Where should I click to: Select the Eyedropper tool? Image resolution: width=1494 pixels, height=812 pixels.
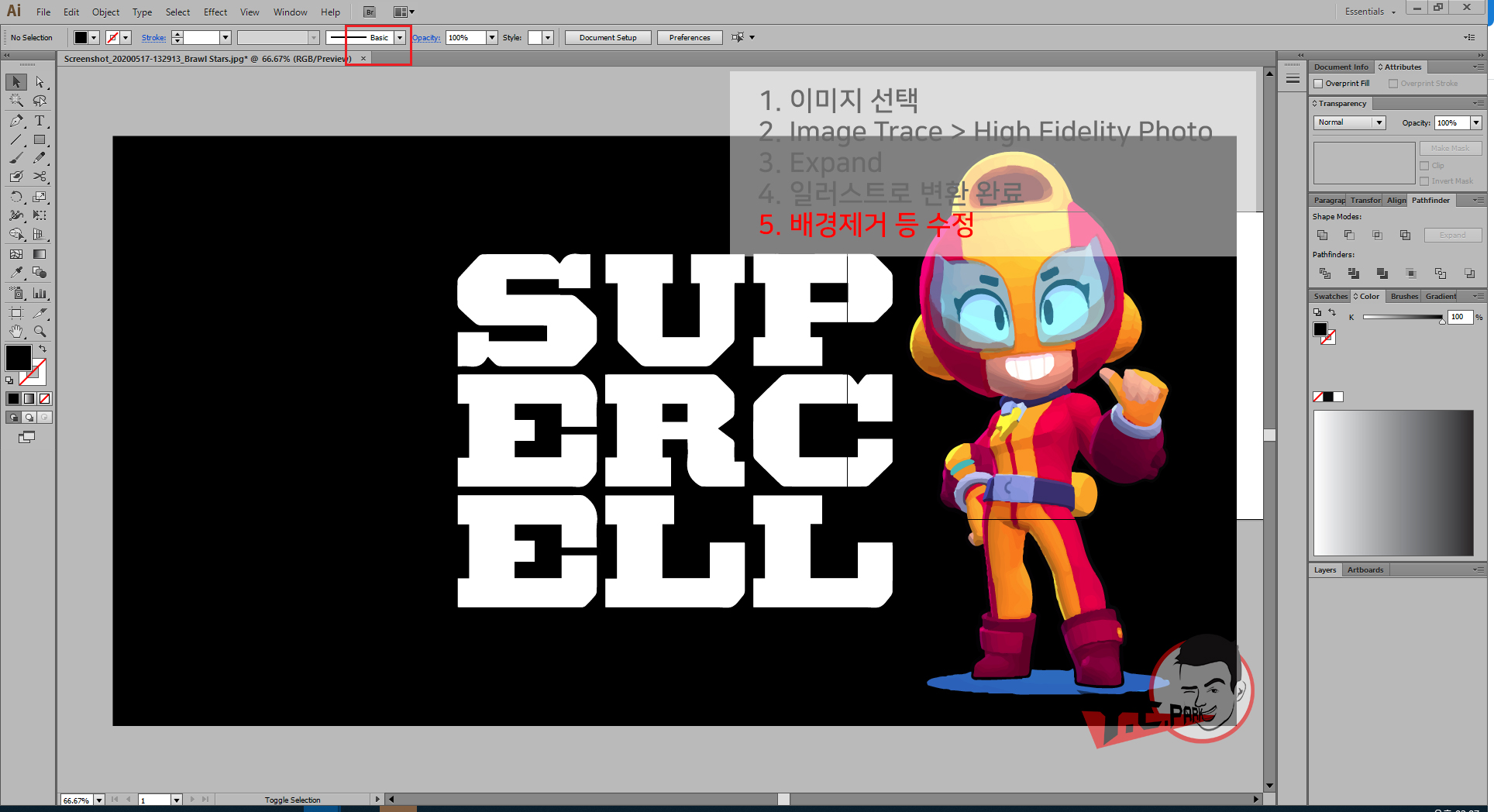pyautogui.click(x=16, y=273)
